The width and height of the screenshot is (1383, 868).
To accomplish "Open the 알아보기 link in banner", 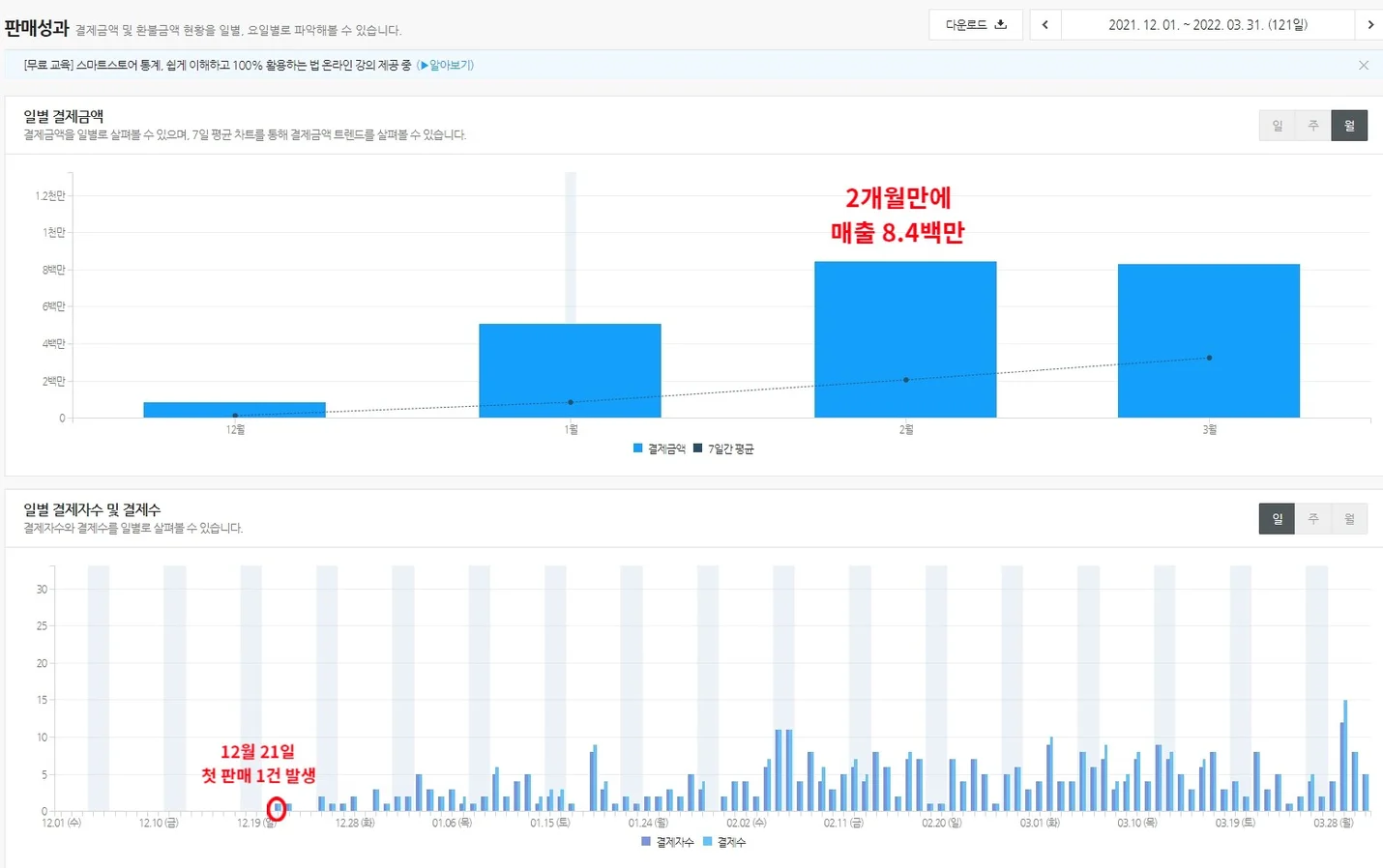I will tap(445, 65).
